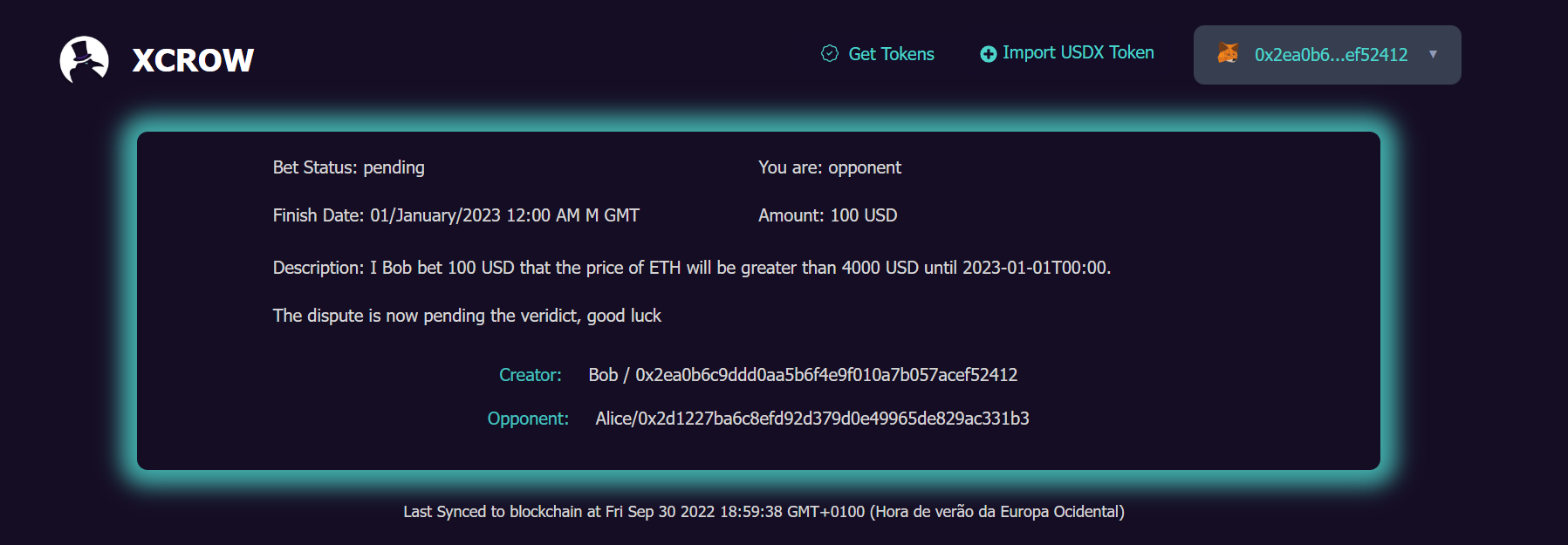
Task: Click the Bet Status pending text
Action: [348, 167]
